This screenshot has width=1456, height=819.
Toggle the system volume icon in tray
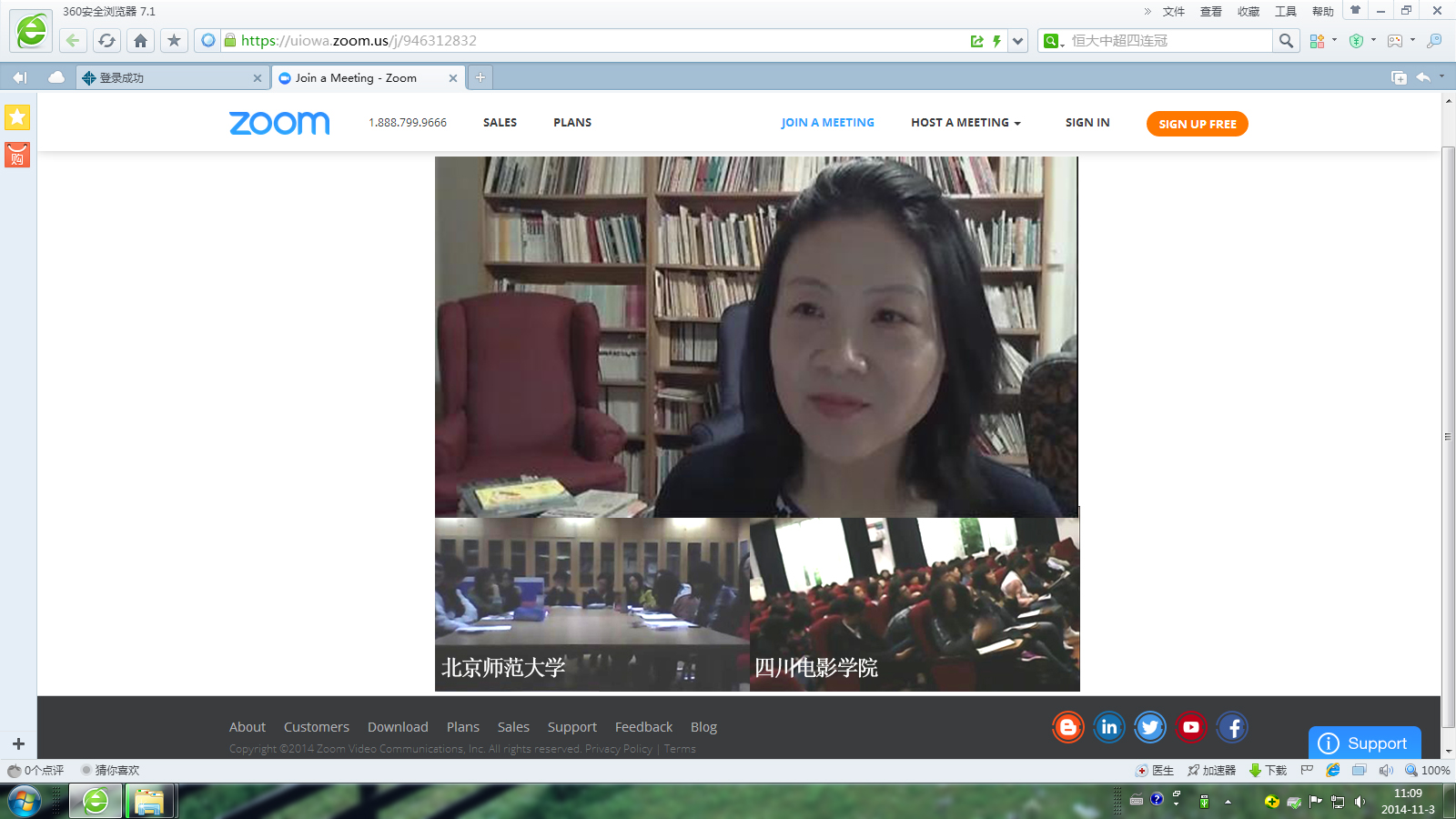click(1360, 802)
